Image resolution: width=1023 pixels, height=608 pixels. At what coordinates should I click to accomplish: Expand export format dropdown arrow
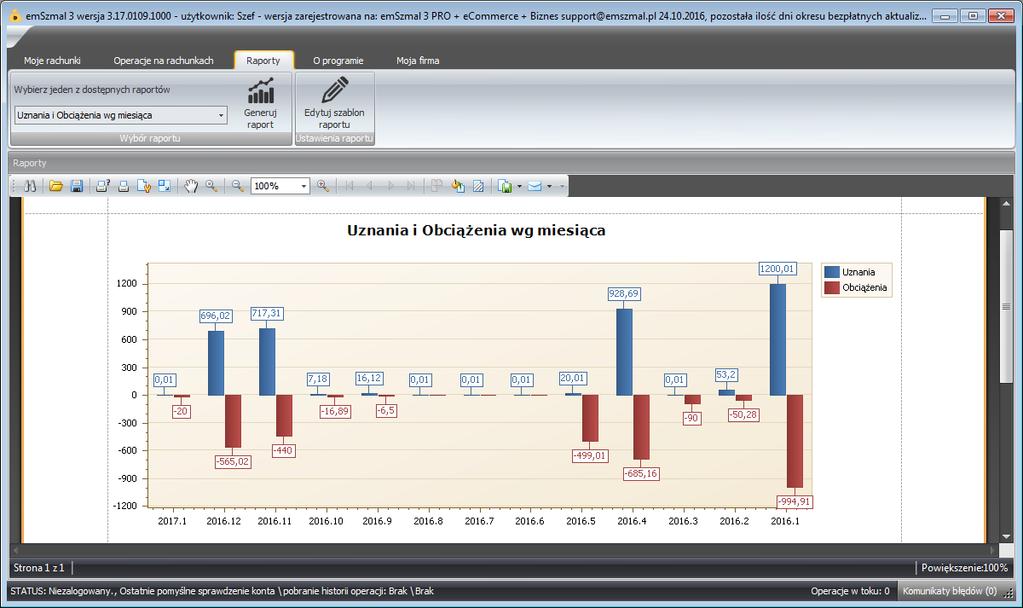pos(519,186)
